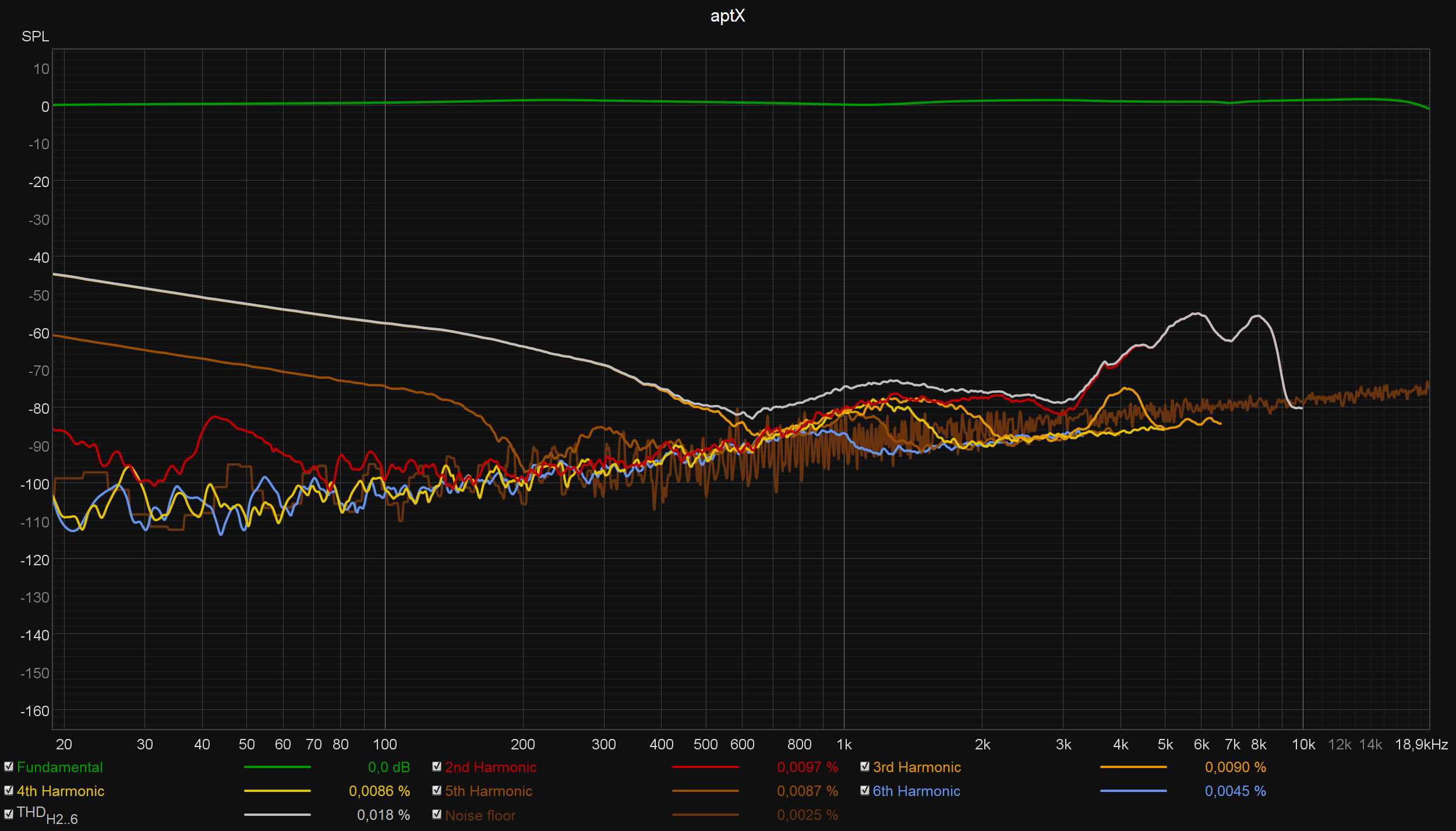Viewport: 1456px width, 831px height.
Task: Uncheck the 6th Harmonic checkbox
Action: [865, 791]
